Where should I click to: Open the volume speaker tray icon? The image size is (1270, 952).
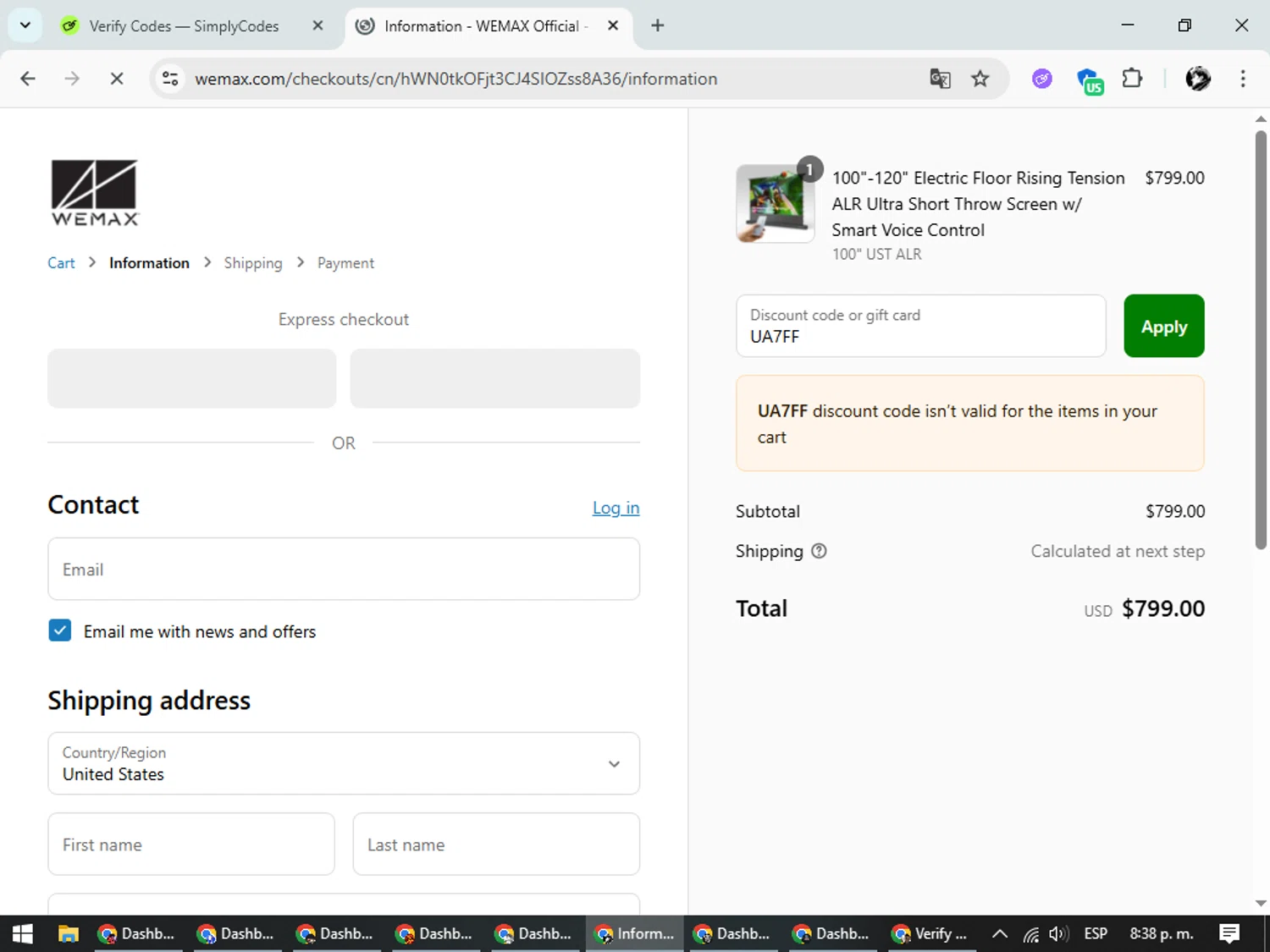pos(1057,933)
